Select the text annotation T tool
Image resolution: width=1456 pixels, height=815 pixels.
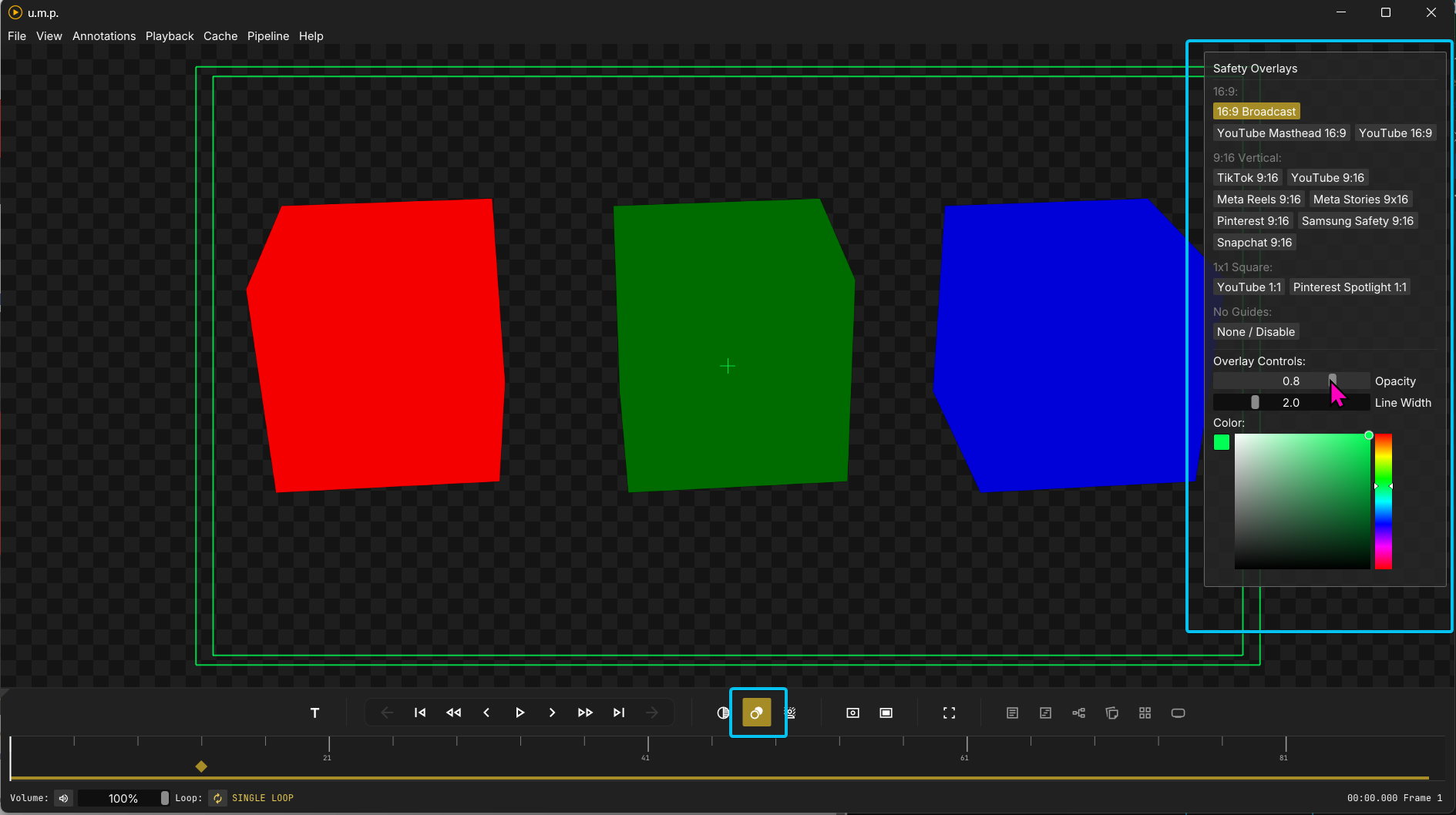click(314, 713)
